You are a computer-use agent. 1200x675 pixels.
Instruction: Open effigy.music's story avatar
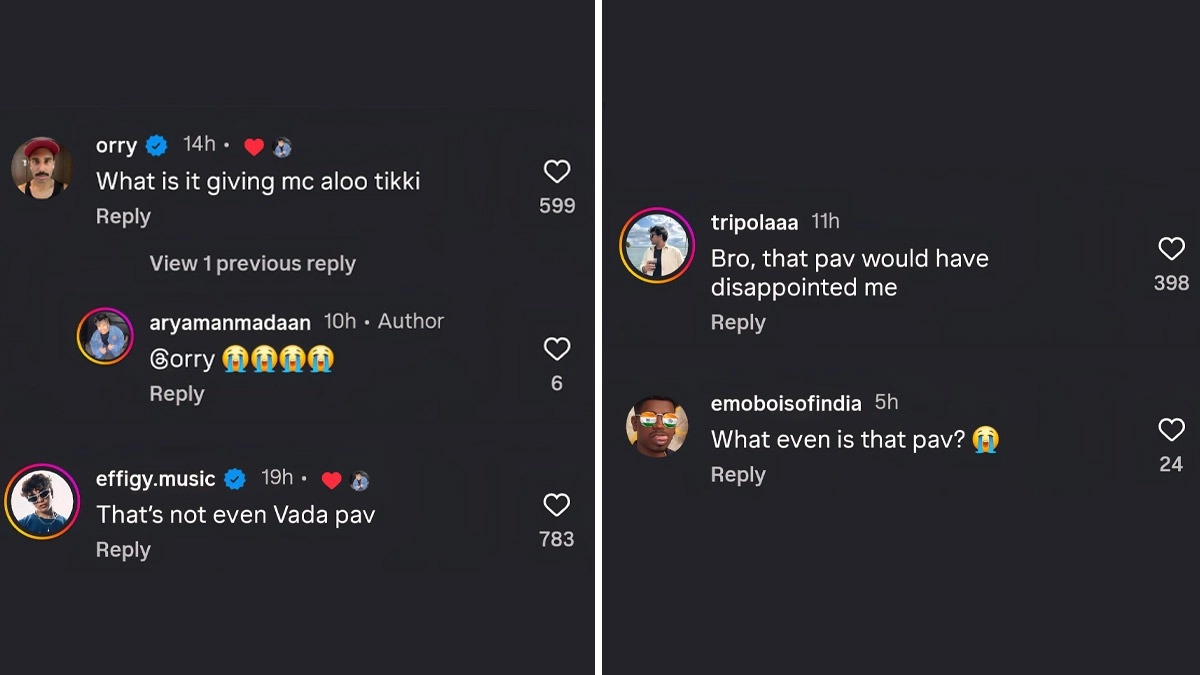pyautogui.click(x=41, y=501)
